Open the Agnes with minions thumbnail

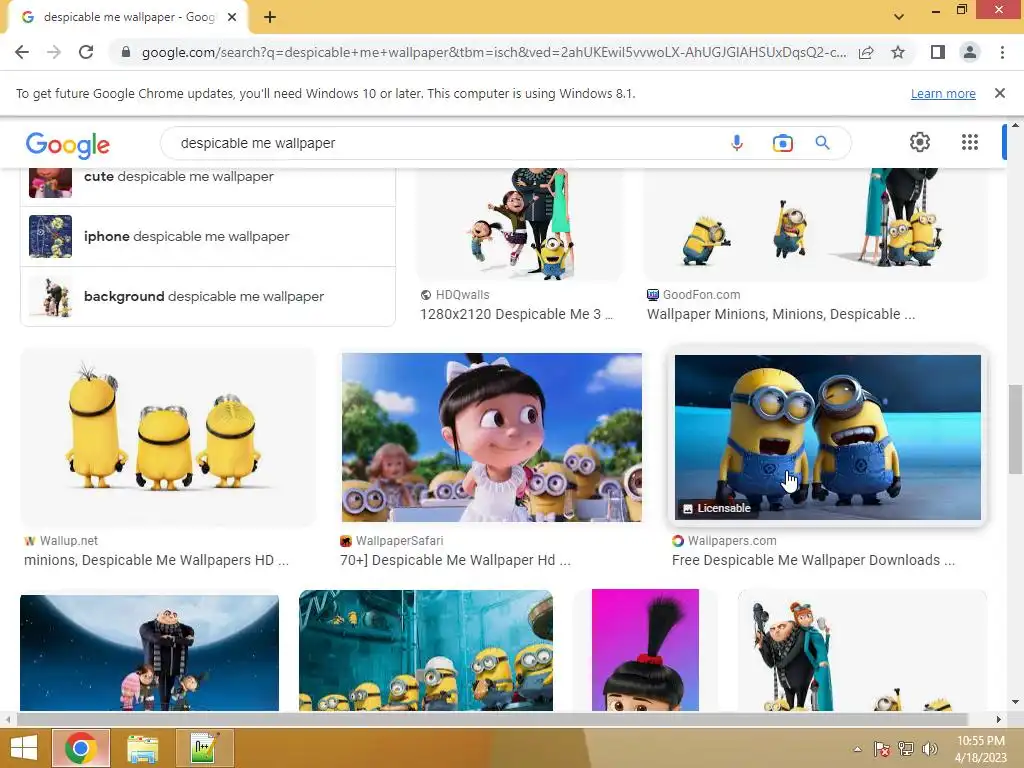click(491, 437)
